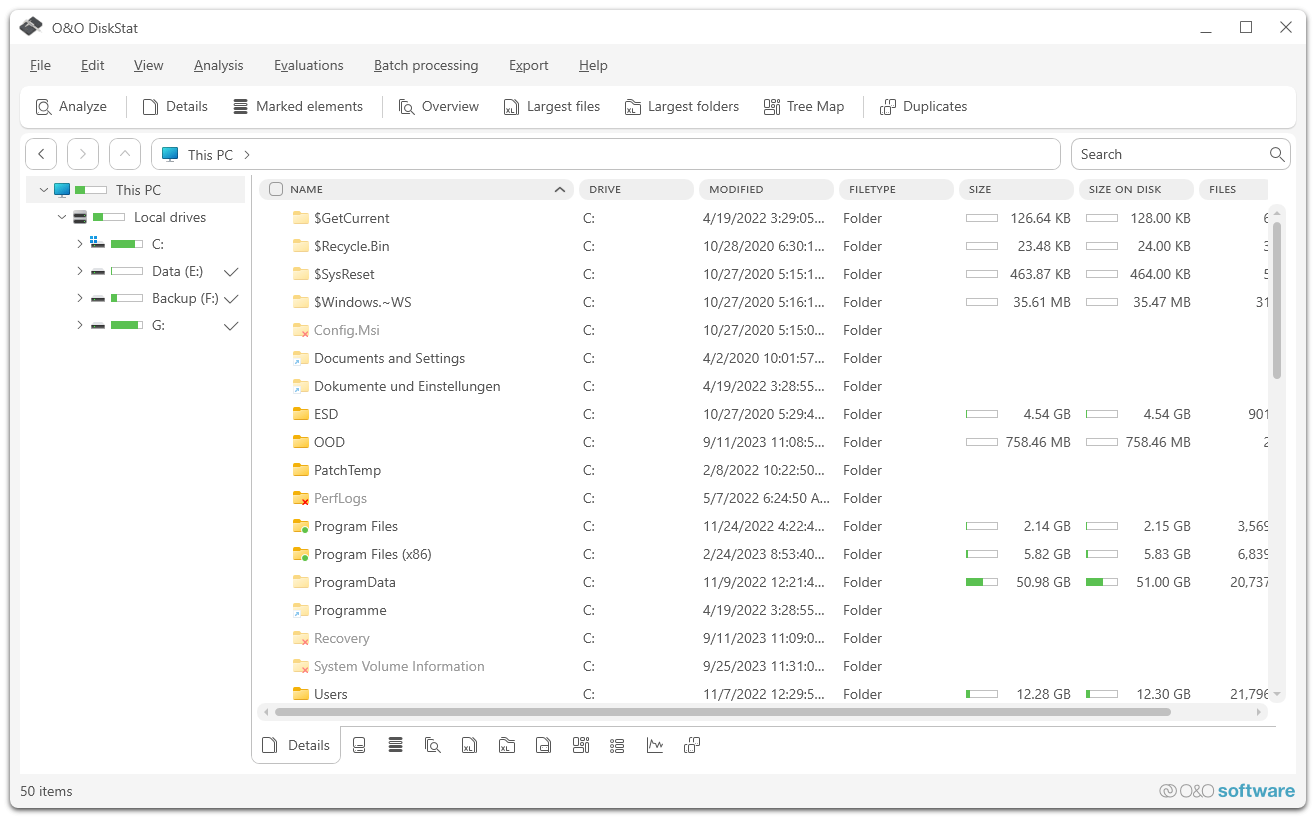The width and height of the screenshot is (1316, 818).
Task: Open the Details view from toolbar
Action: point(175,106)
